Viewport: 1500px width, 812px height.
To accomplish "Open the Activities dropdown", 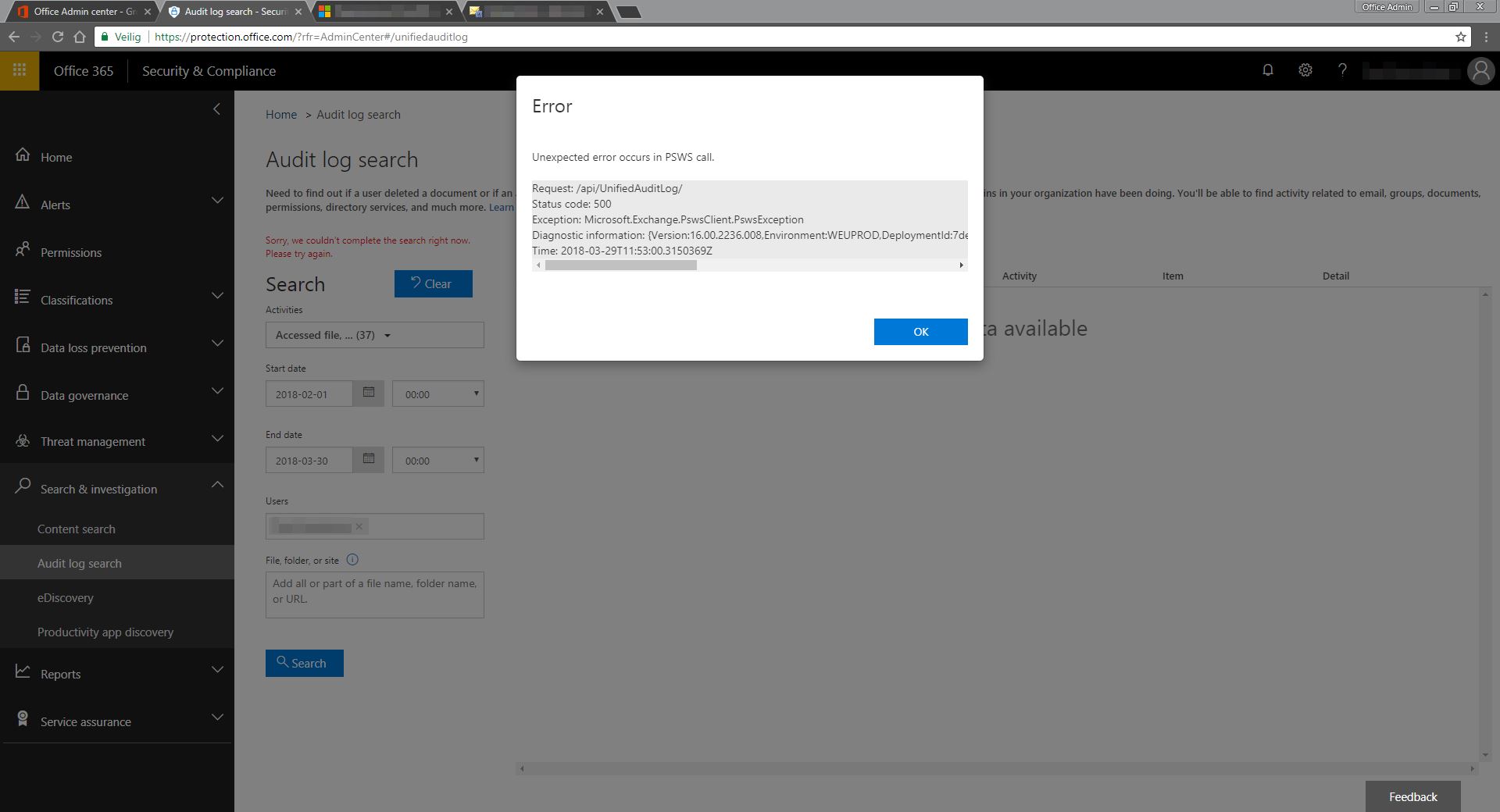I will [375, 335].
